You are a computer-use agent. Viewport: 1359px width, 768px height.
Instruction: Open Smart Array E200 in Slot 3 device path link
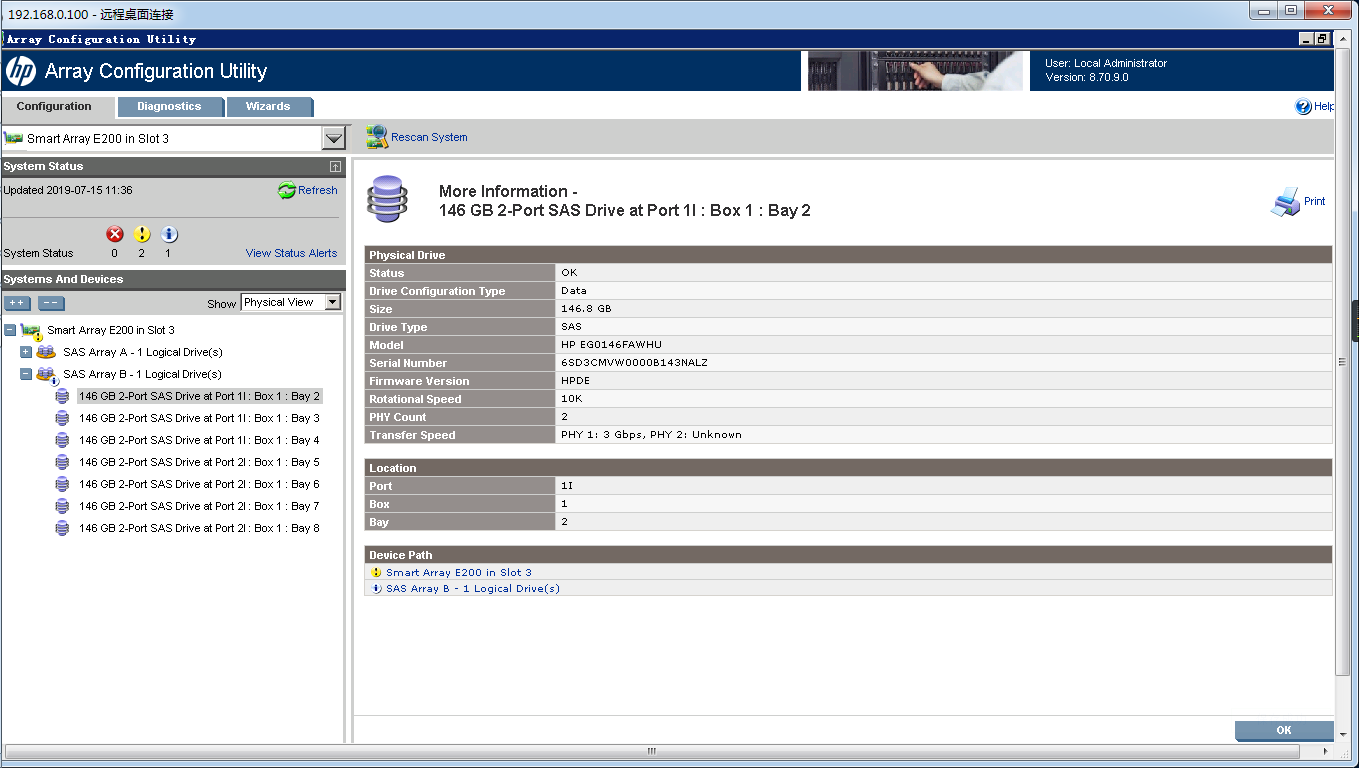[459, 573]
